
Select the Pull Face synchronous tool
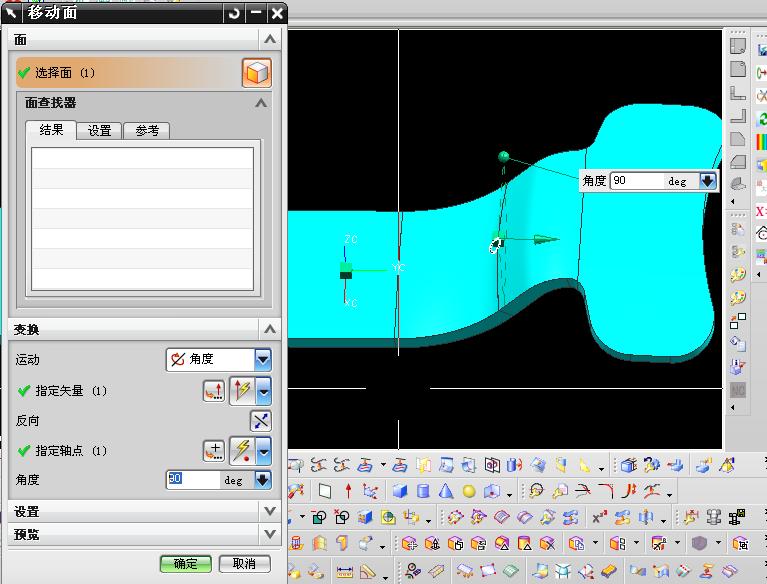(432, 543)
